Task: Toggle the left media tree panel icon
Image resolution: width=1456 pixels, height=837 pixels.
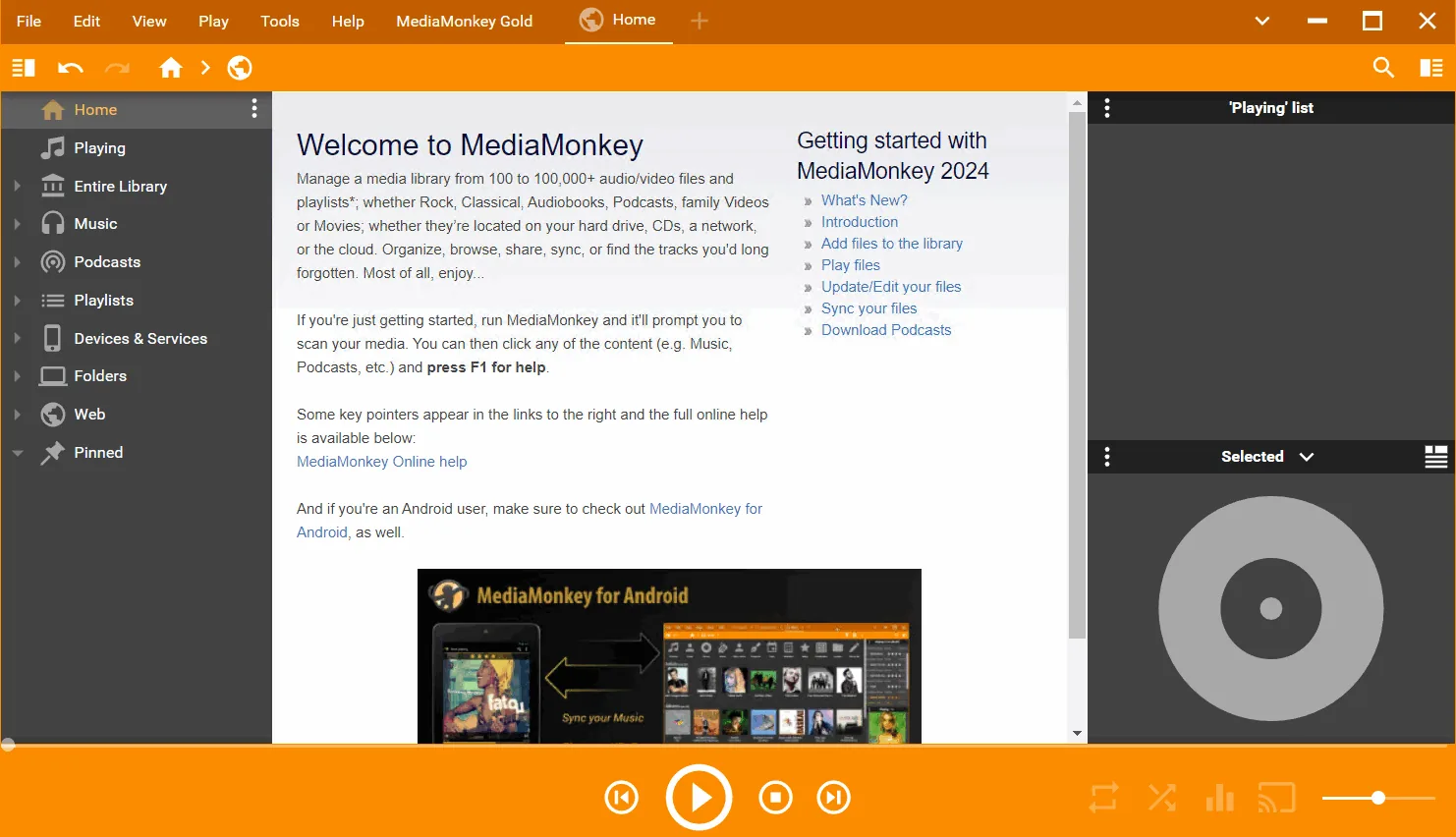Action: (x=24, y=68)
